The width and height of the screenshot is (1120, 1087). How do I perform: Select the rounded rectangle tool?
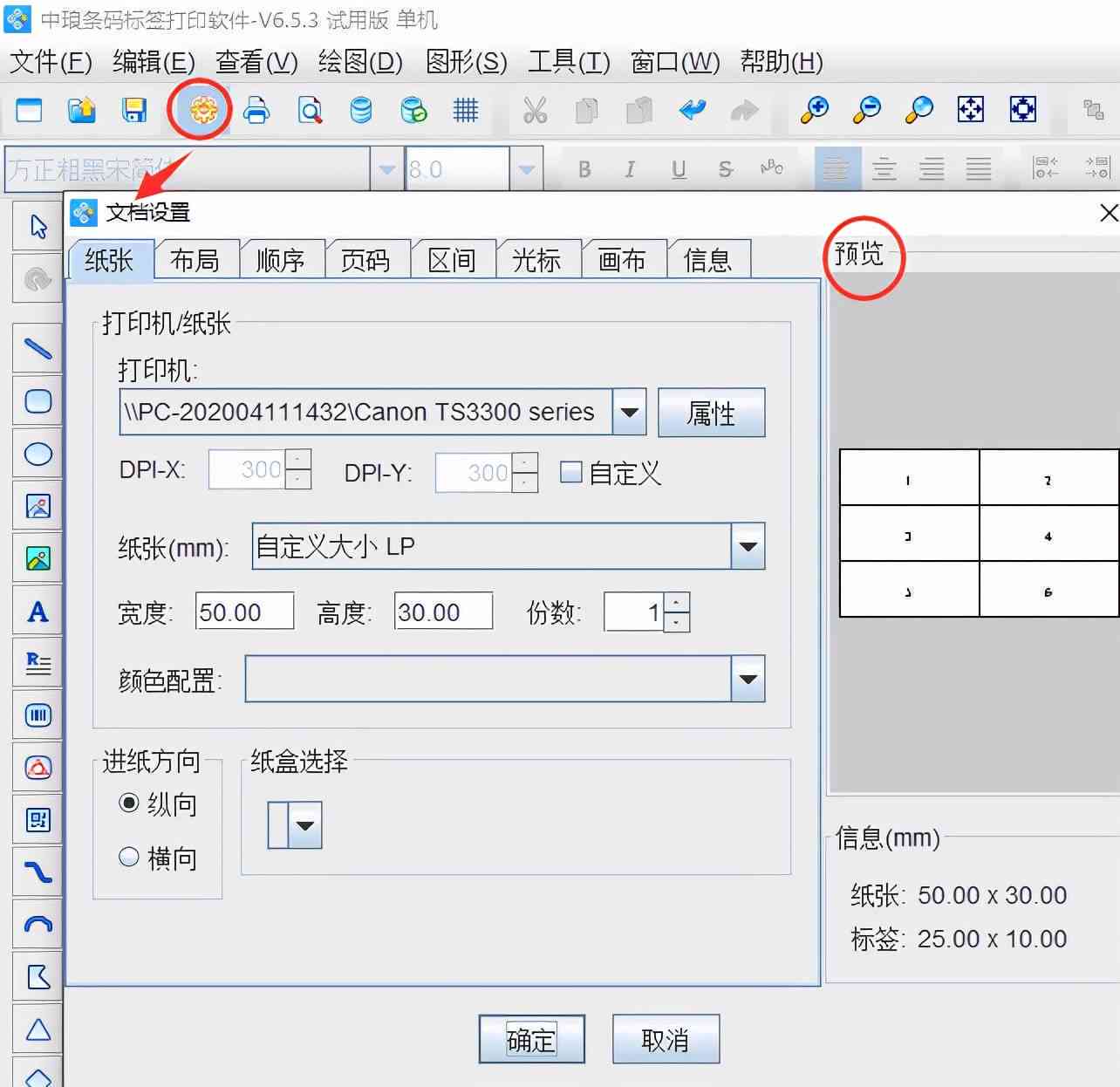[38, 401]
